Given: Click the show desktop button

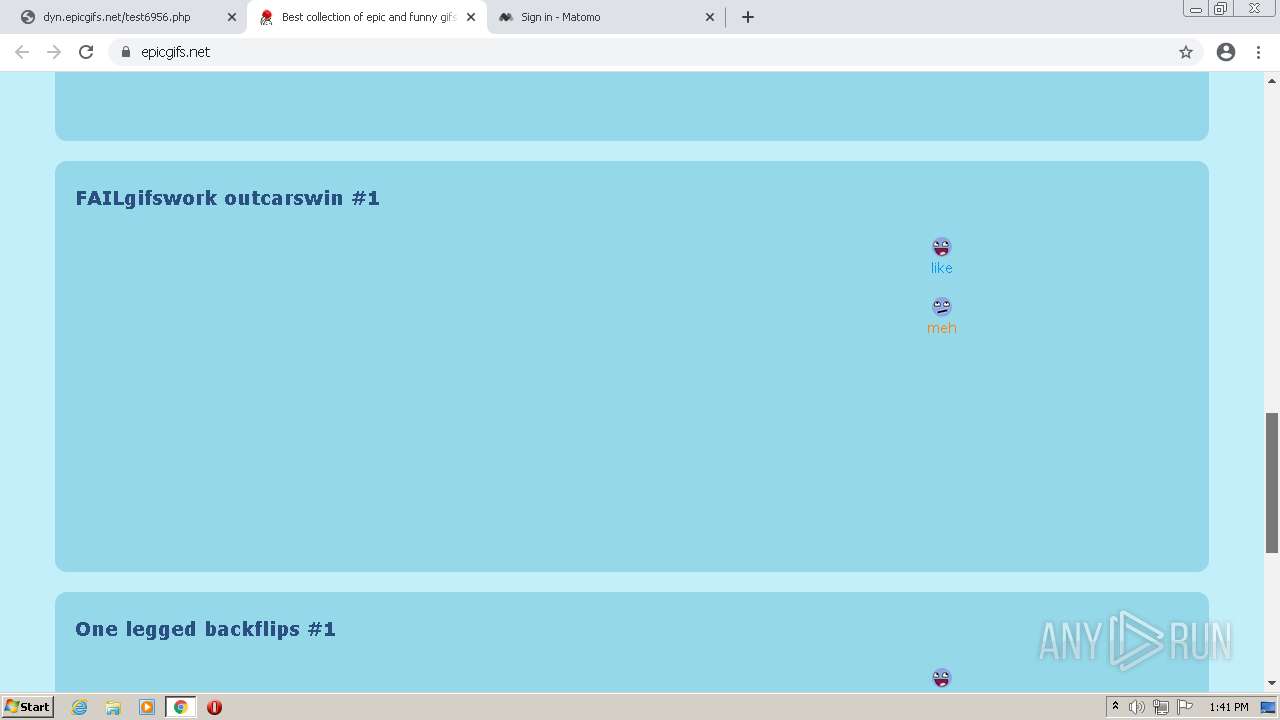Looking at the screenshot, I should click(x=1269, y=707).
